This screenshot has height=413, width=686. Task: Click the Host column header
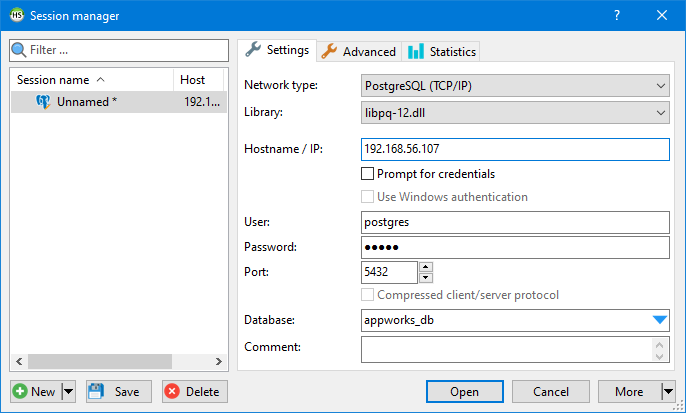(199, 80)
